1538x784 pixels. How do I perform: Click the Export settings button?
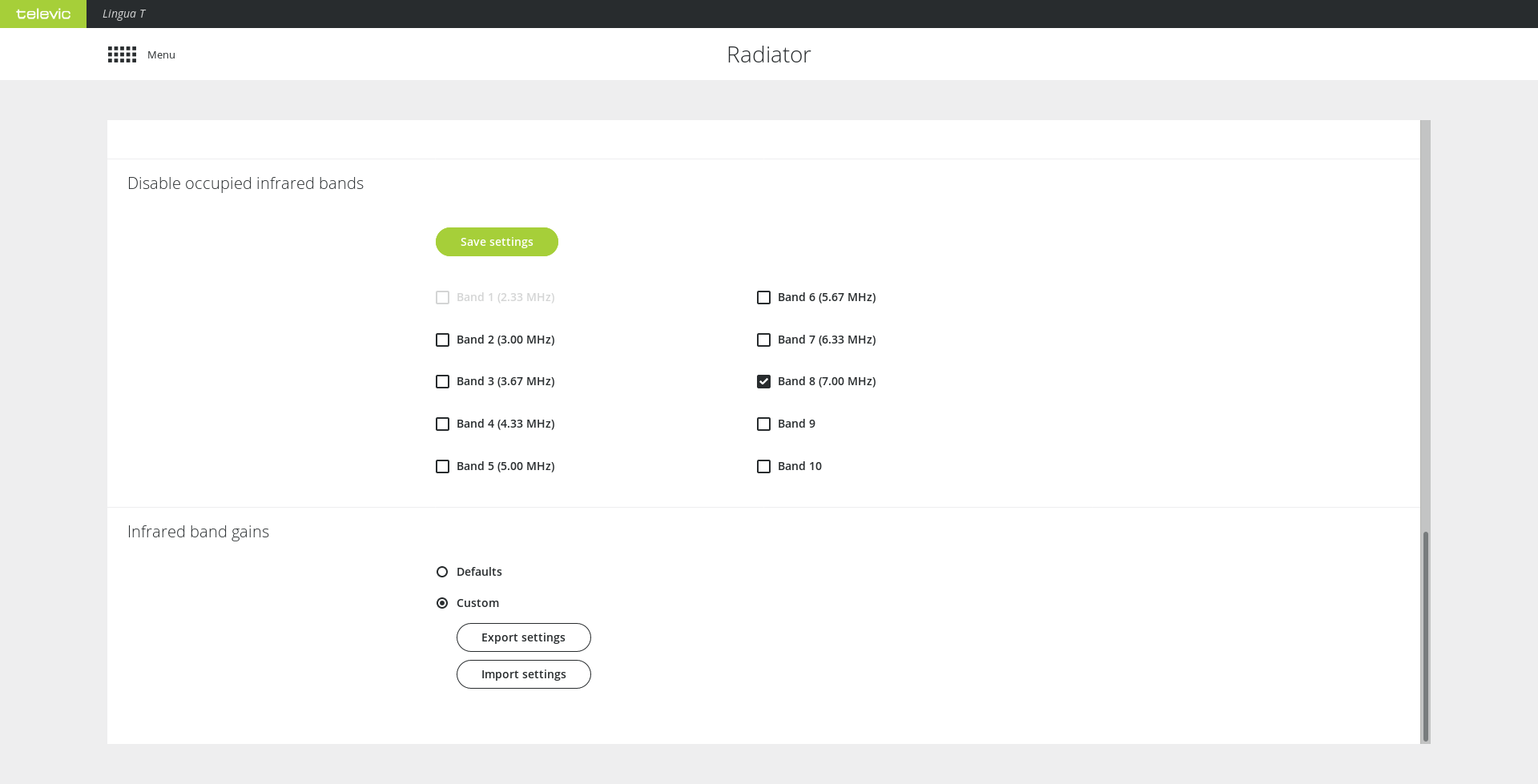point(523,637)
